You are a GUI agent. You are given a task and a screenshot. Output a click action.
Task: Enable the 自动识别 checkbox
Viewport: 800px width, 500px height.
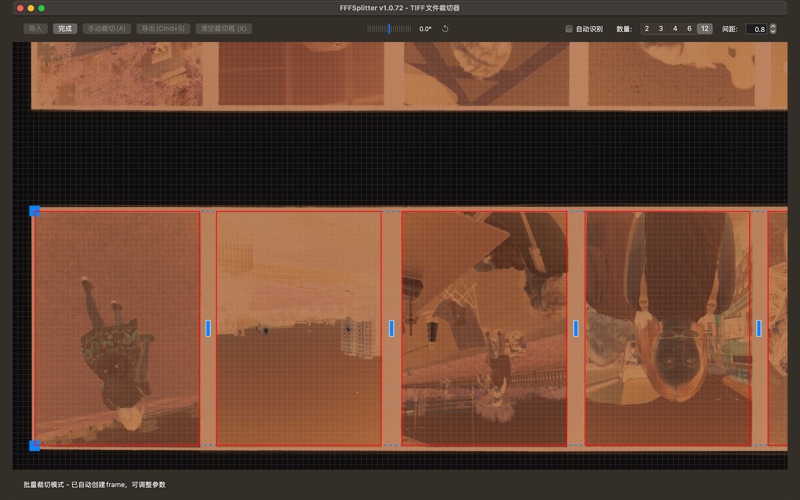pos(569,29)
